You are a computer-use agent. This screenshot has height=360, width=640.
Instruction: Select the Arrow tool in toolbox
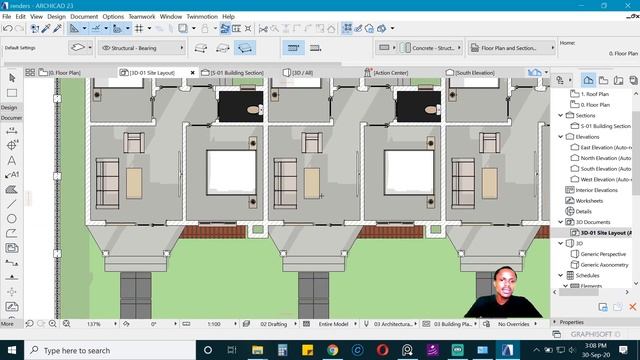coord(12,78)
